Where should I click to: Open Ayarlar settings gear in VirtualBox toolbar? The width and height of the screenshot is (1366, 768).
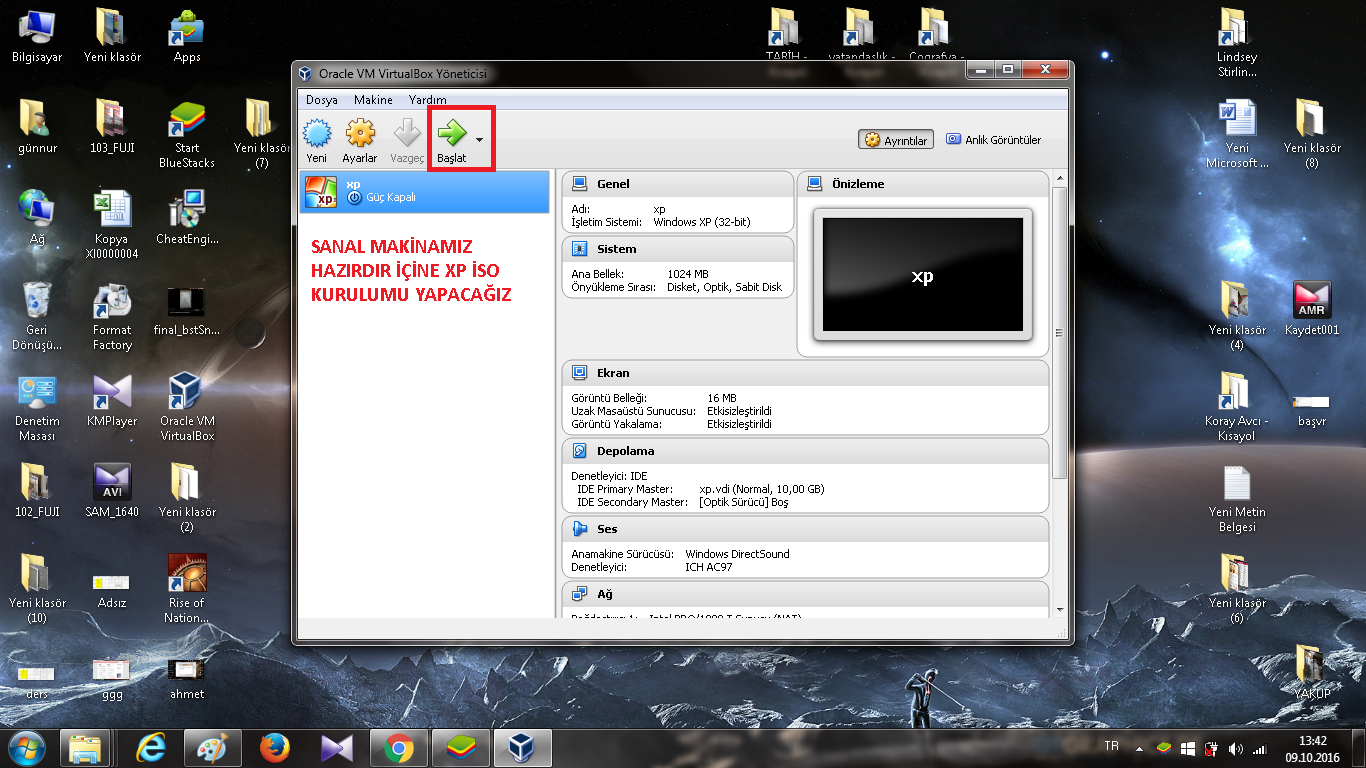360,140
